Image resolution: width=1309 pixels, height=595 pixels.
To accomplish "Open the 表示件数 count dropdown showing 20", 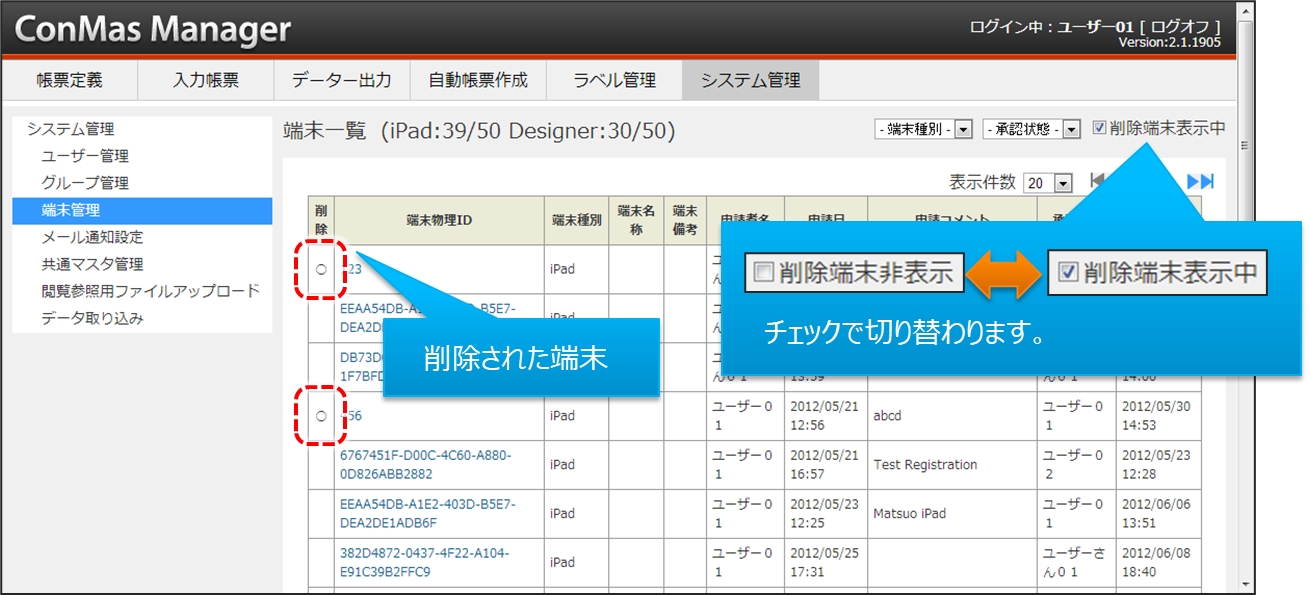I will tap(1048, 183).
